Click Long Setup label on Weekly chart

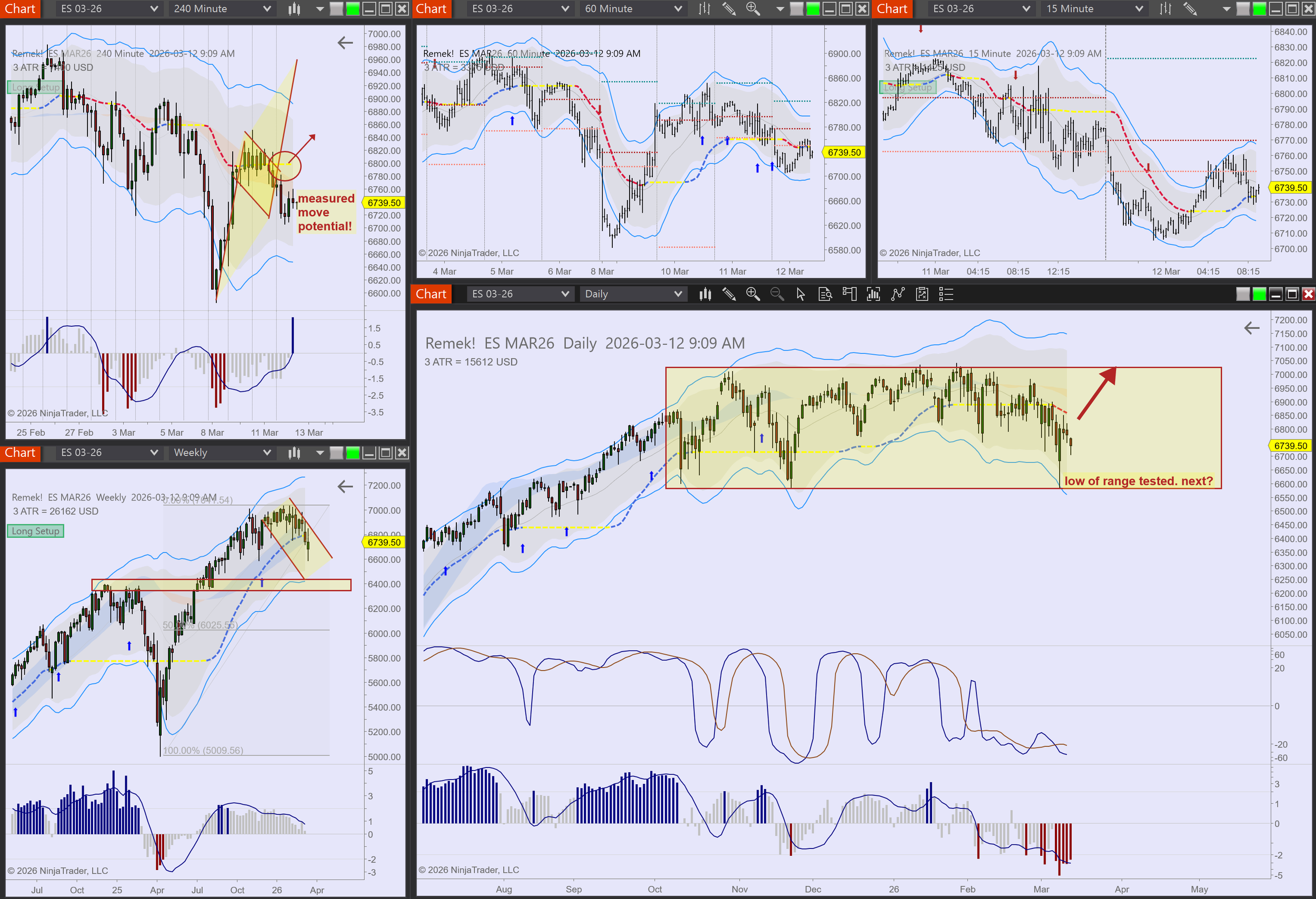(35, 531)
